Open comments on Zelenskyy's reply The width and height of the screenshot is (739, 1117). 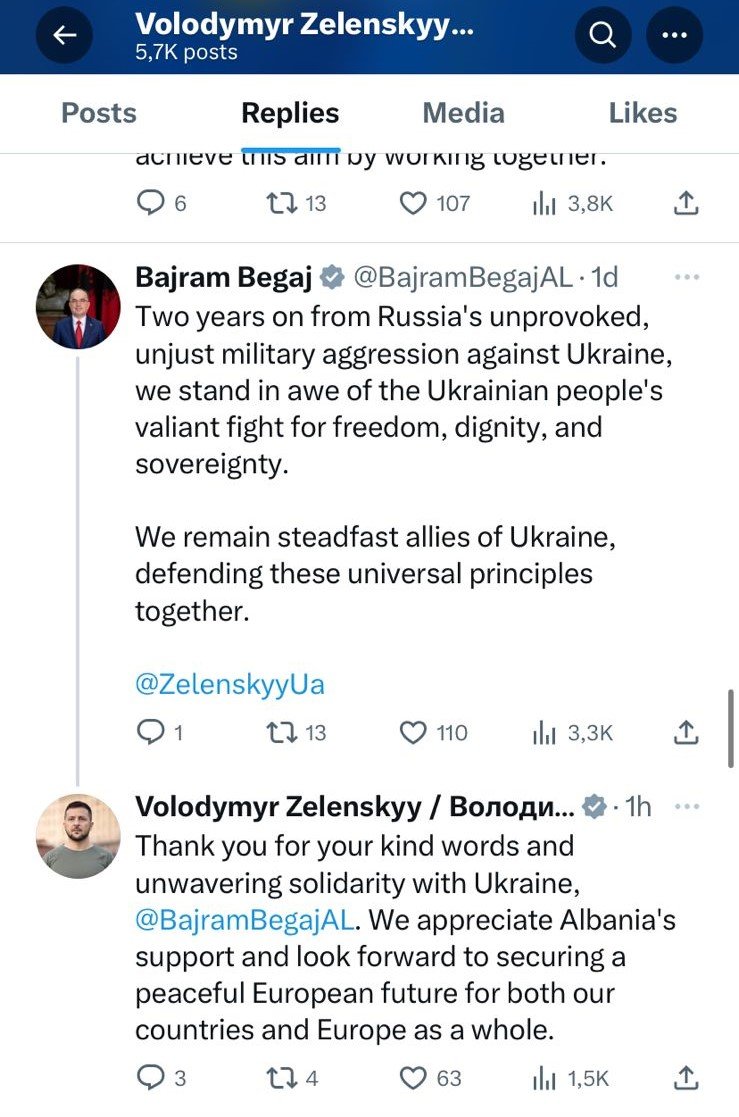(149, 1078)
